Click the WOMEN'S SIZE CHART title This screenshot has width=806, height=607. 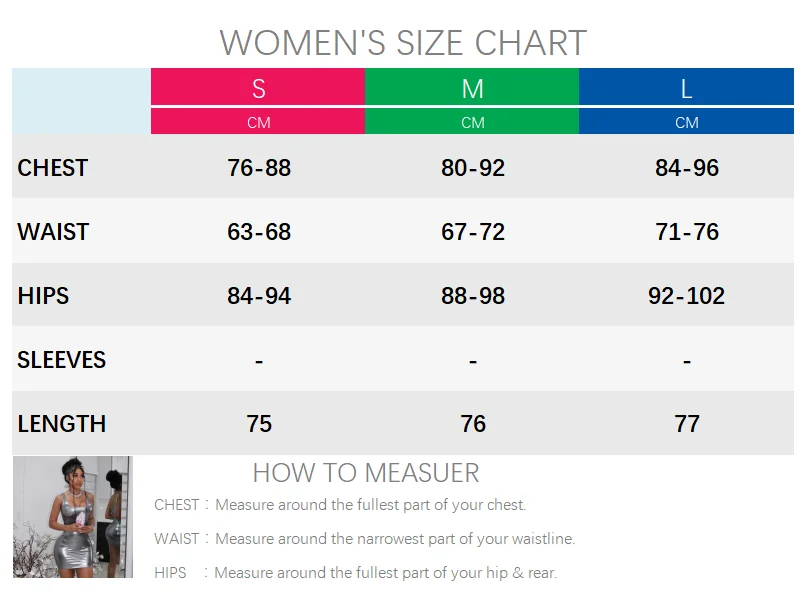(403, 43)
